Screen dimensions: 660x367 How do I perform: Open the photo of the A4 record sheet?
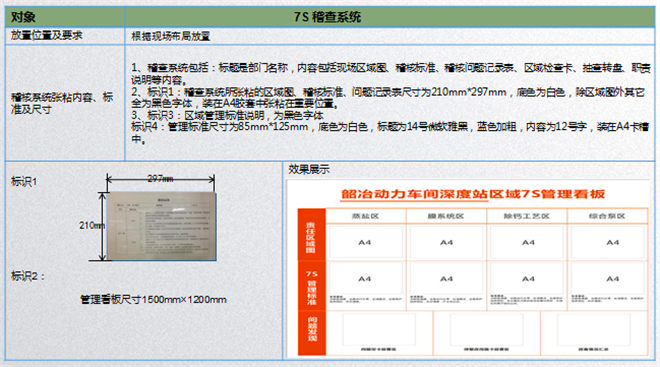pyautogui.click(x=161, y=226)
